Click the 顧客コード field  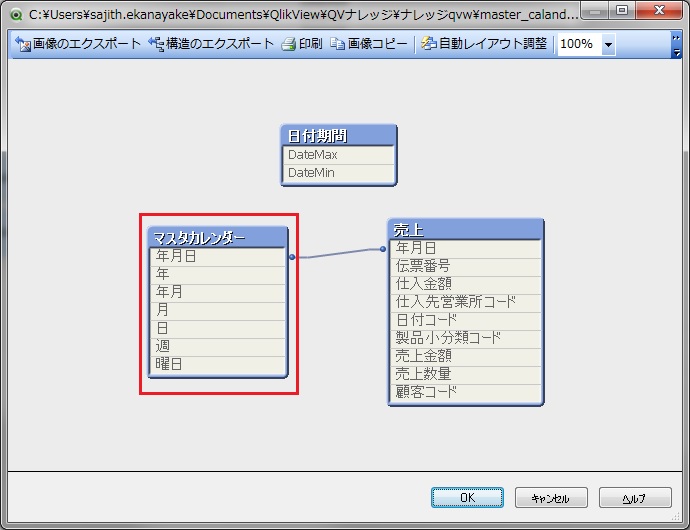coord(466,393)
